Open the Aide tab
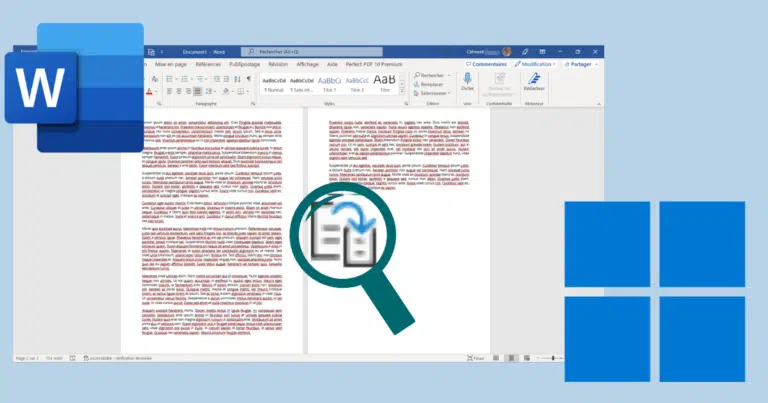This screenshot has height=403, width=768. point(332,64)
